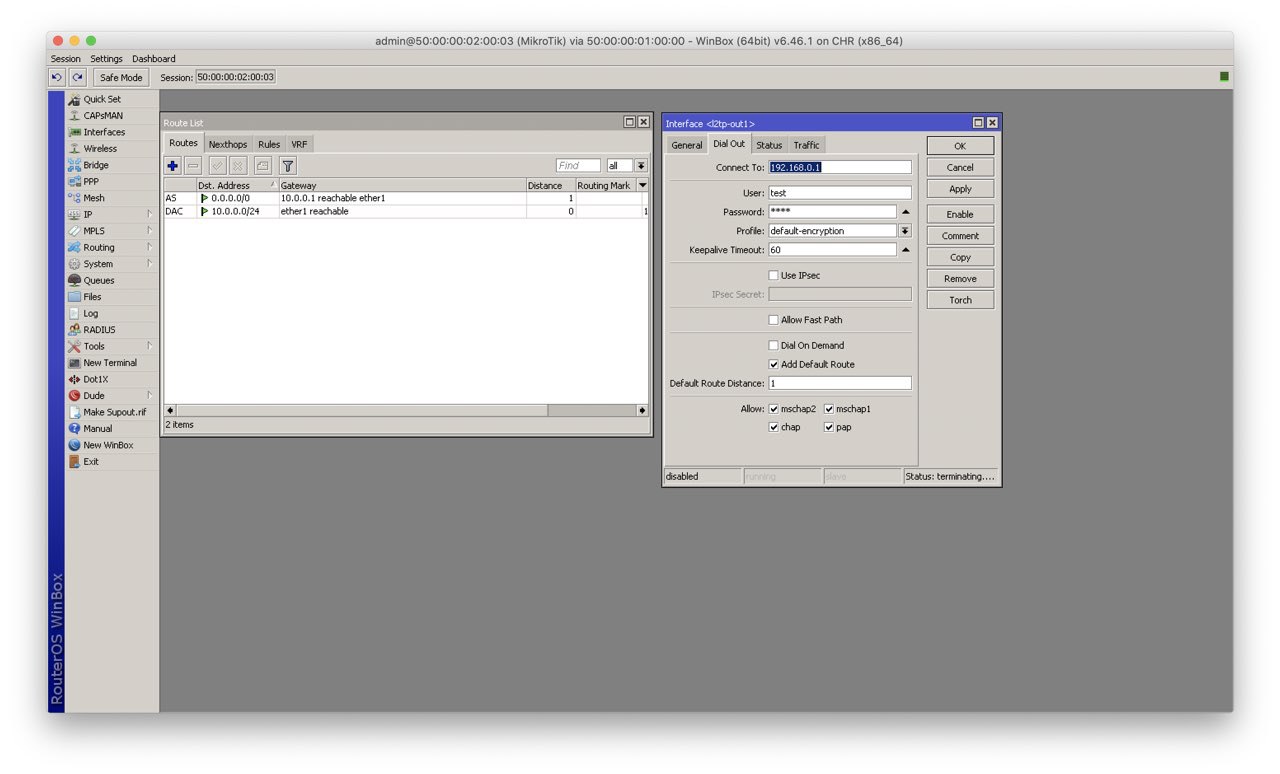Expand Routing submenu in sidebar
1280x774 pixels.
click(149, 248)
